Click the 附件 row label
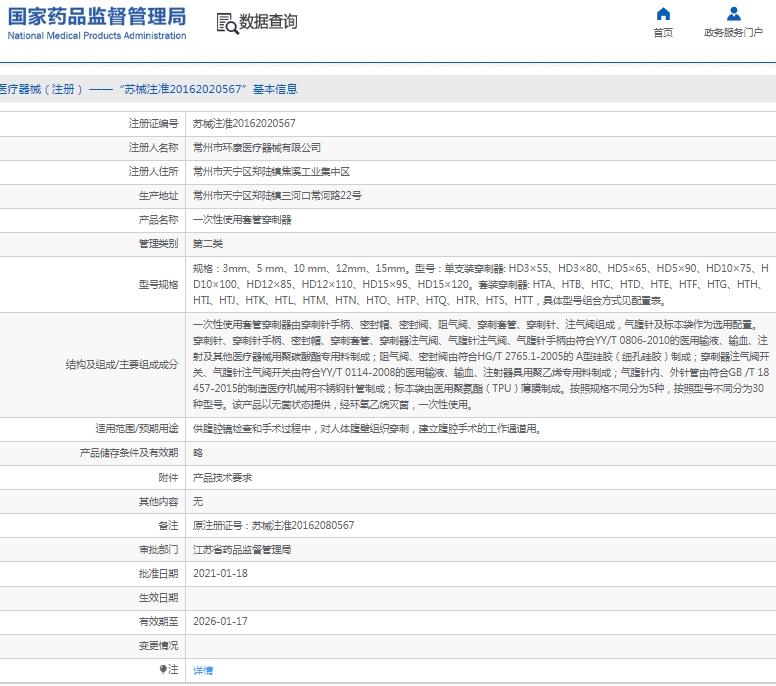Screen dimensions: 776x686 [168, 478]
